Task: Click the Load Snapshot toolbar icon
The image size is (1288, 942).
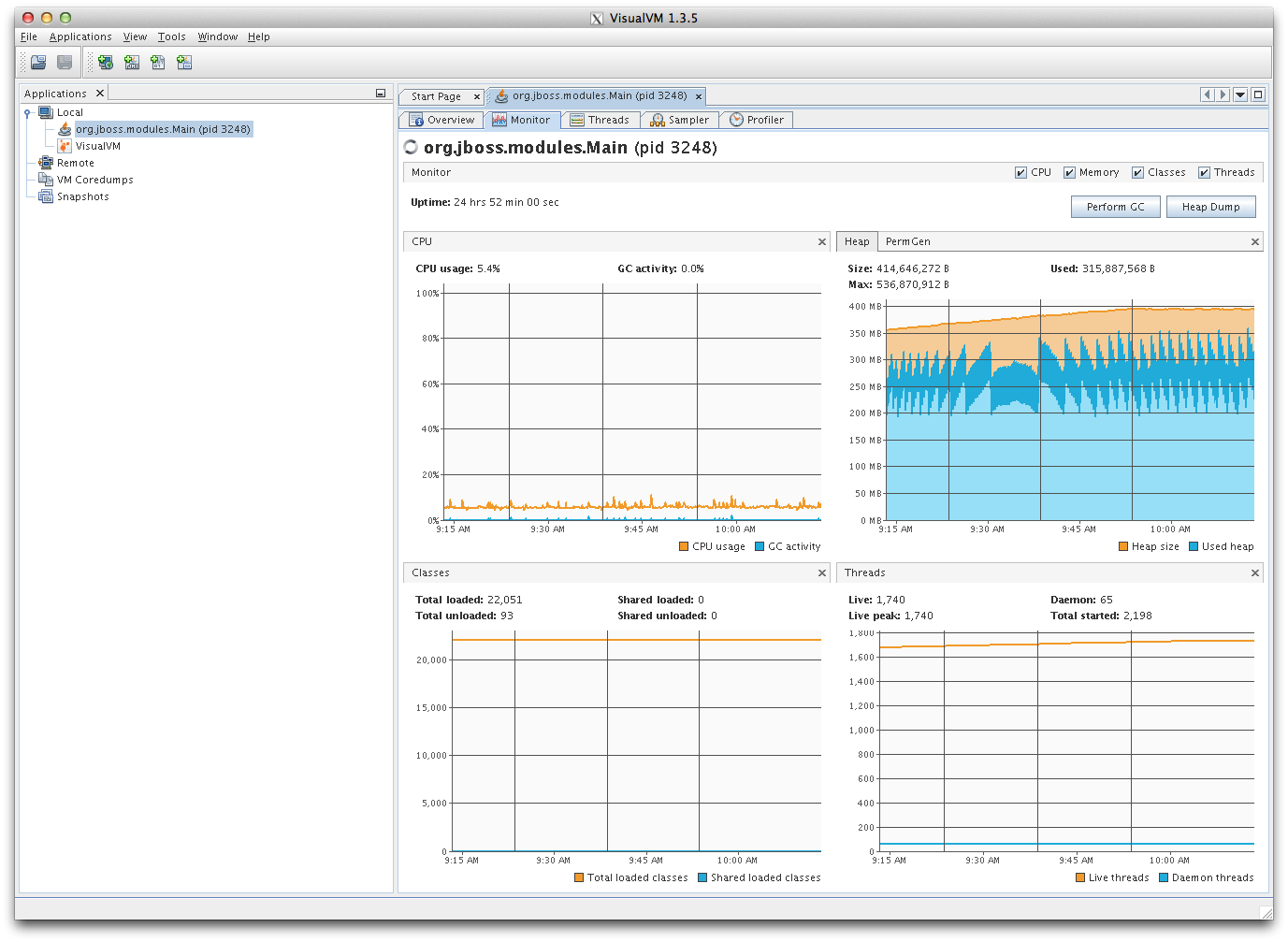Action: [x=38, y=63]
